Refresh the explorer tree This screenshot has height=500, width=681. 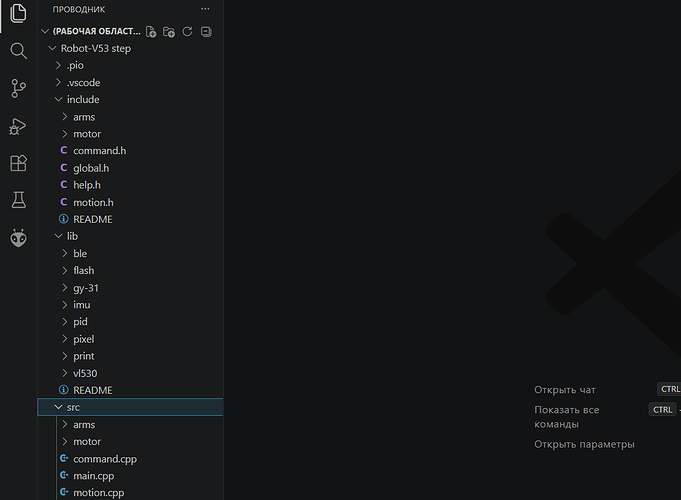[187, 32]
